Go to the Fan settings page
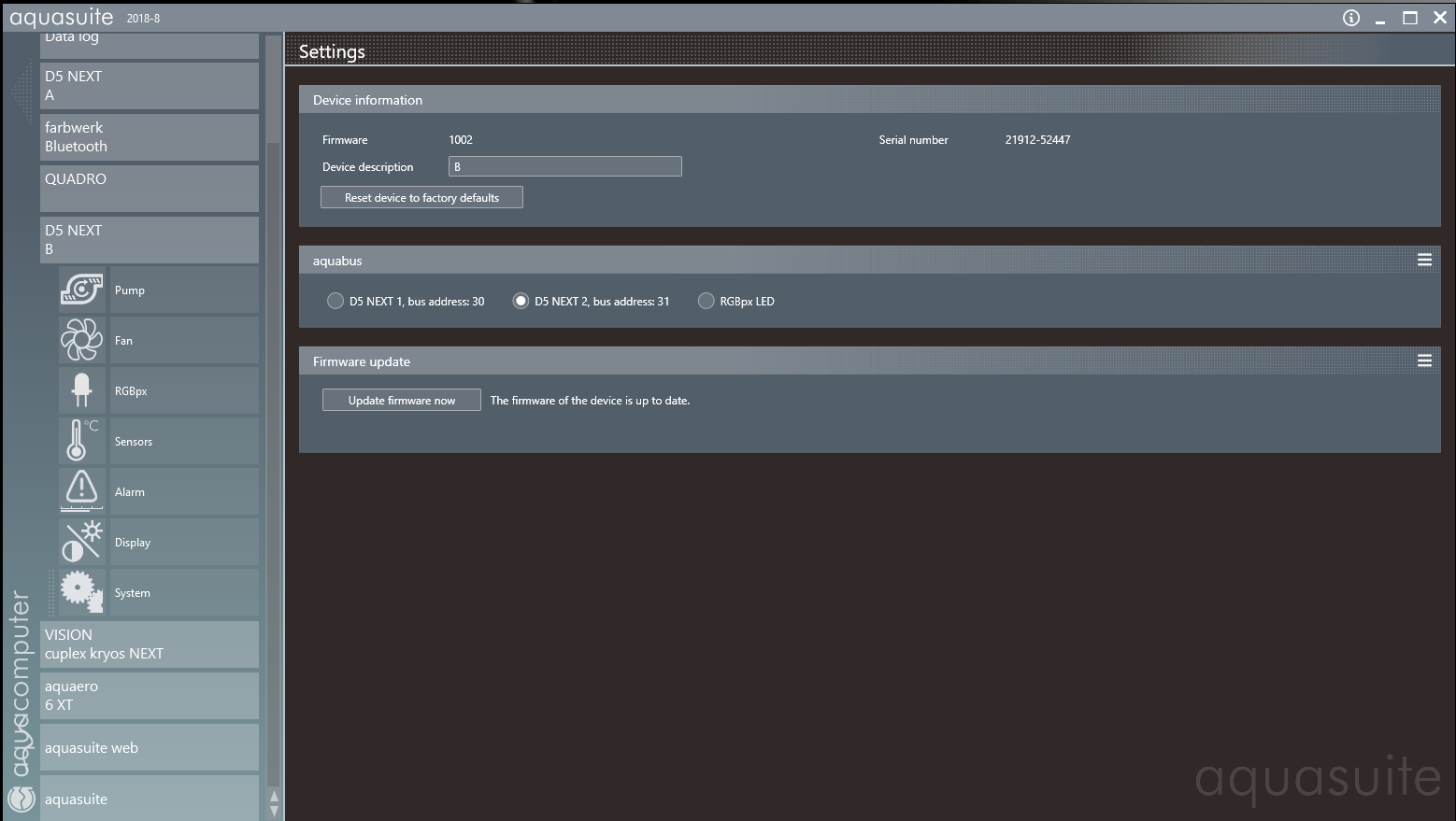Screen dimensions: 1456x821 [184, 340]
